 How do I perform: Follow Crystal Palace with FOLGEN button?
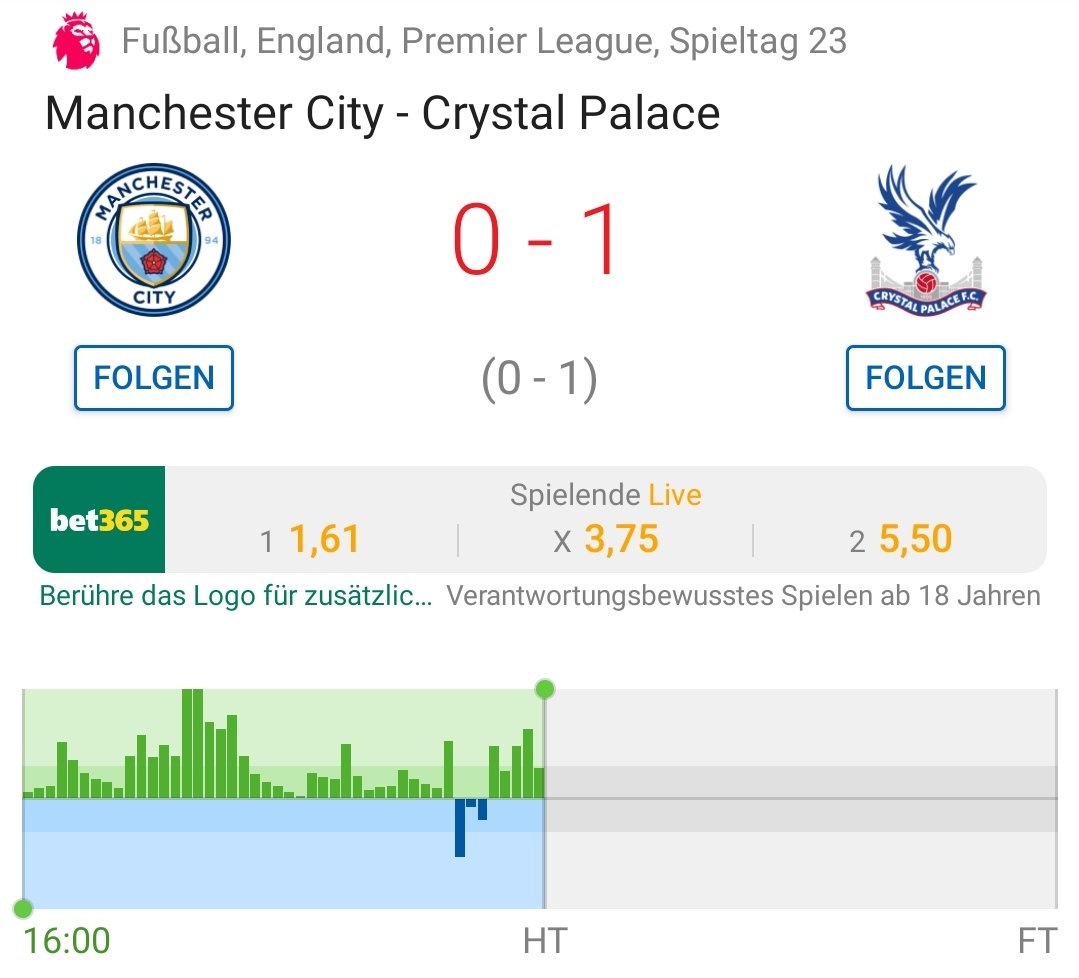click(926, 378)
